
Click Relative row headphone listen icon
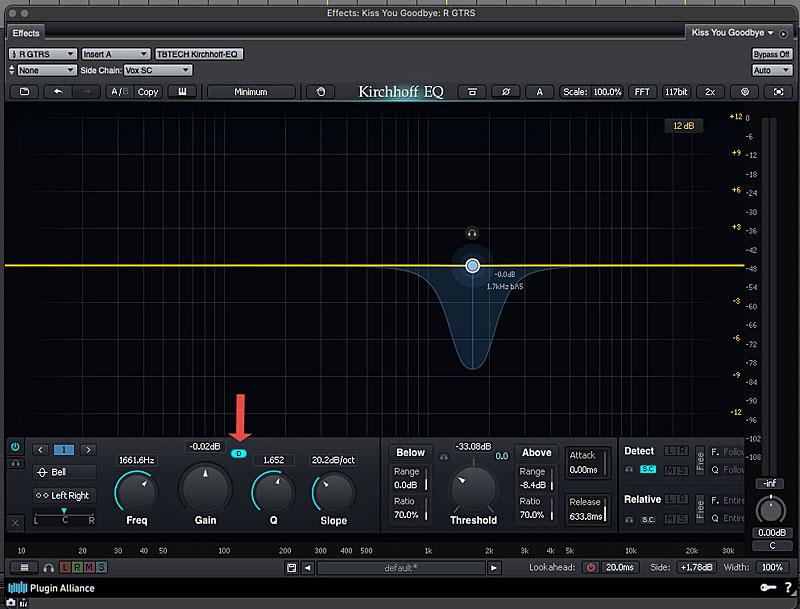[x=629, y=519]
